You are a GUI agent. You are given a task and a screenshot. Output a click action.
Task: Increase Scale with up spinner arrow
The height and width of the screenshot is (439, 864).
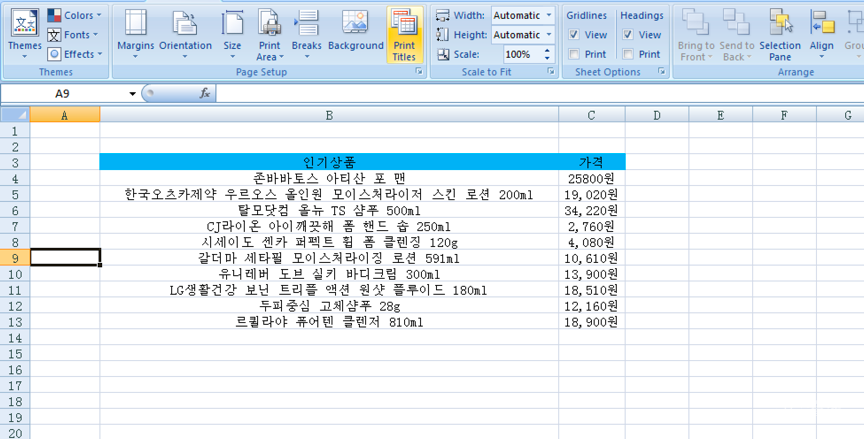coord(547,51)
